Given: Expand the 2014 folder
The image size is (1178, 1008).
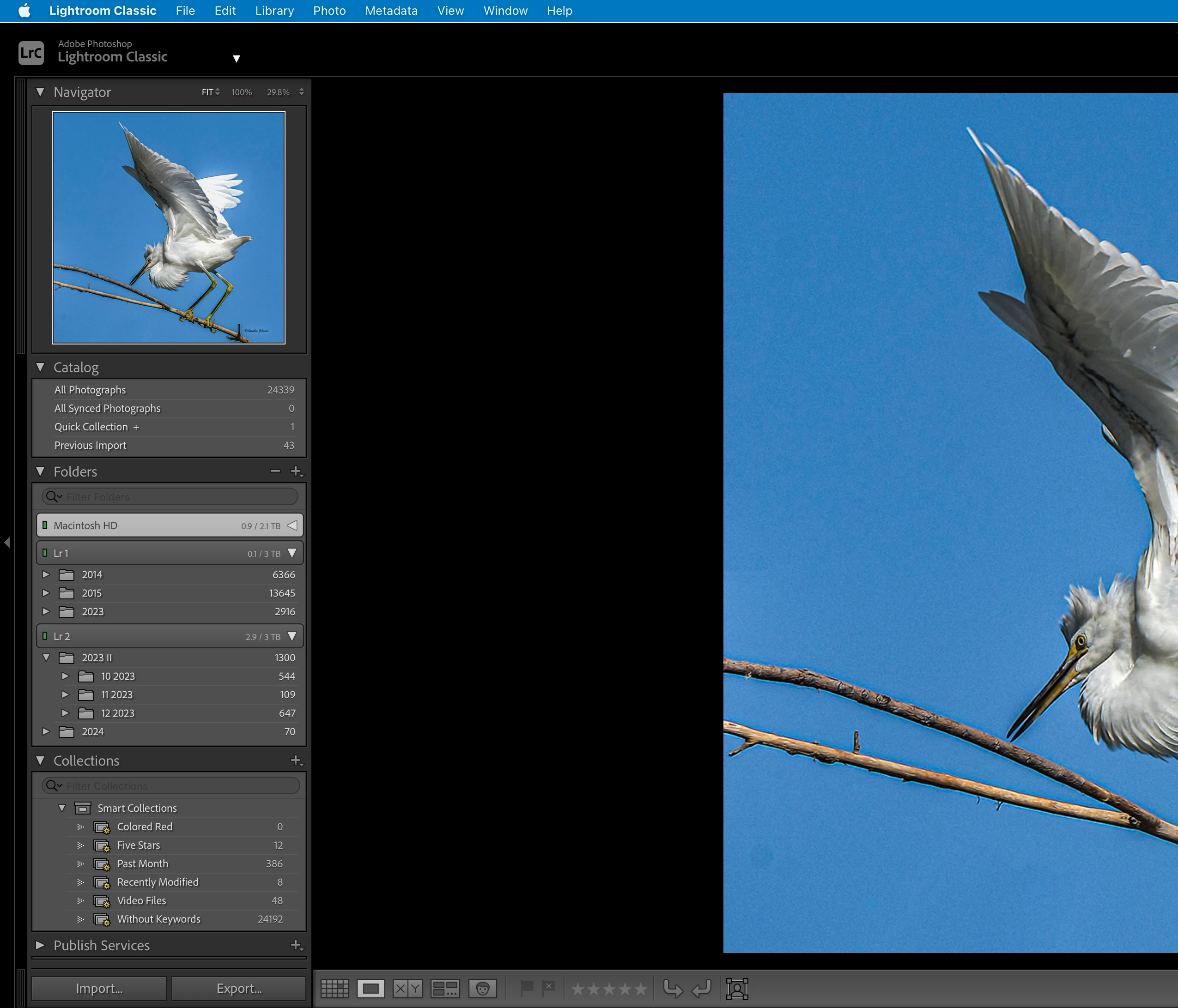Looking at the screenshot, I should coord(46,574).
